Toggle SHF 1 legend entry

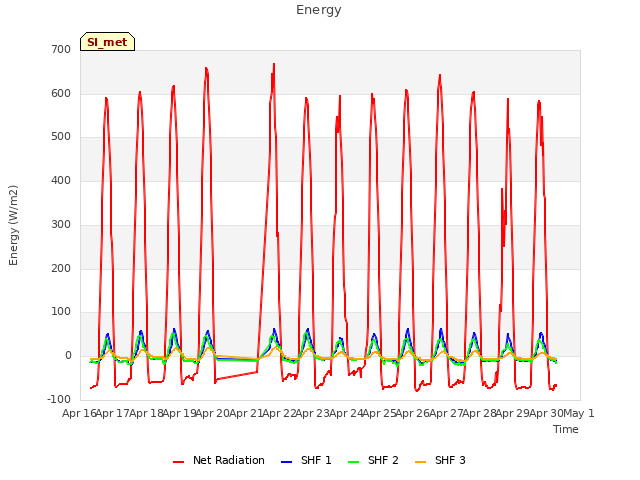pos(306,460)
